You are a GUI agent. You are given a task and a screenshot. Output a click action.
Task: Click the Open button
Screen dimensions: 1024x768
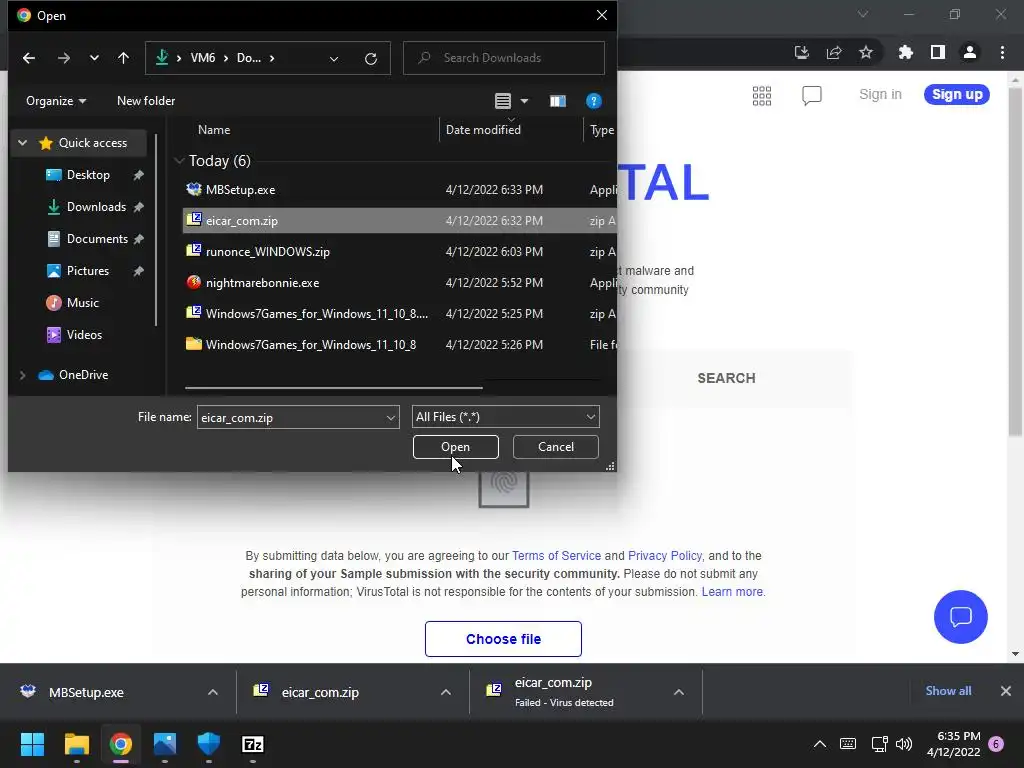pos(455,447)
